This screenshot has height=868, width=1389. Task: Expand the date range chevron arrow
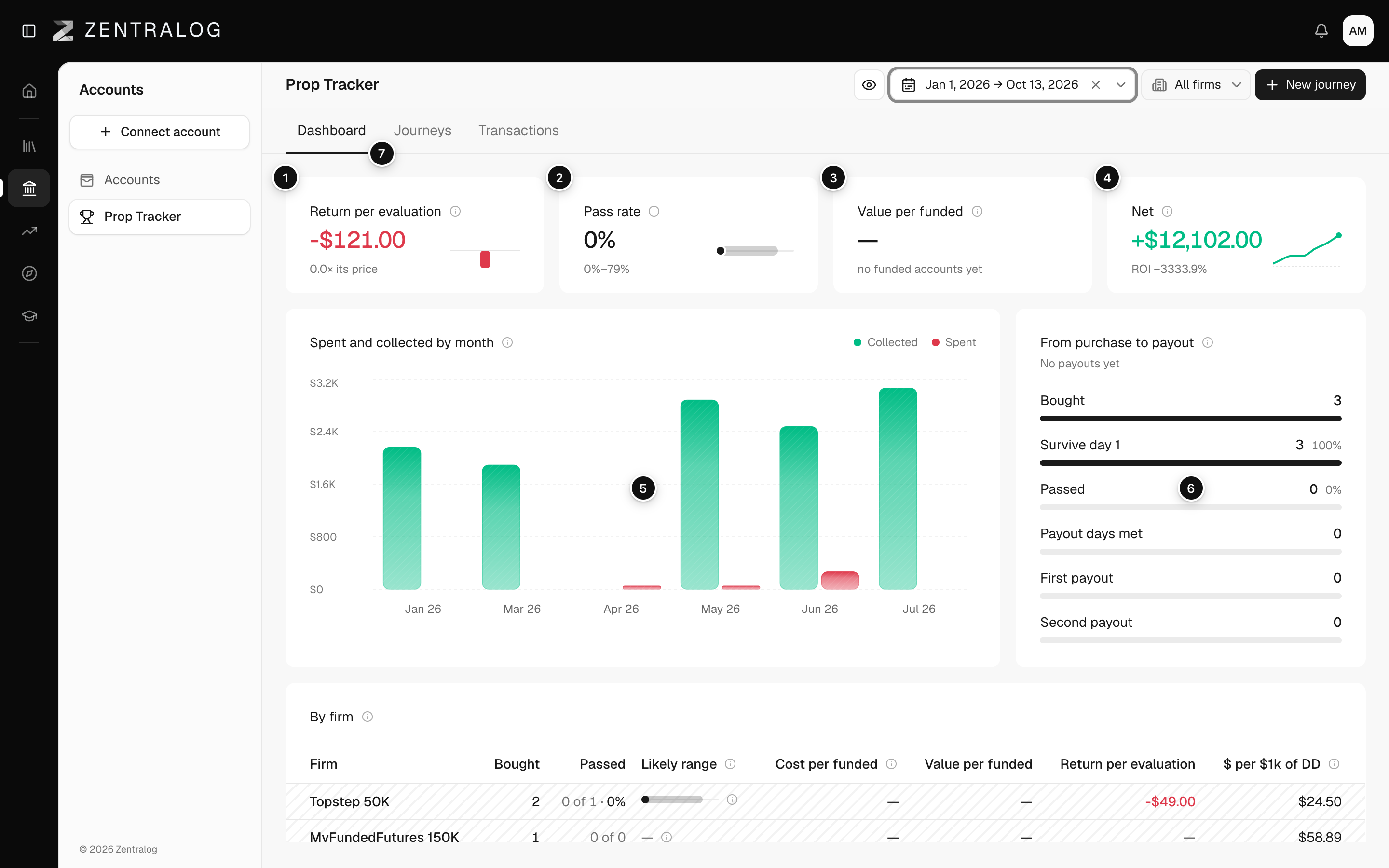coord(1120,85)
